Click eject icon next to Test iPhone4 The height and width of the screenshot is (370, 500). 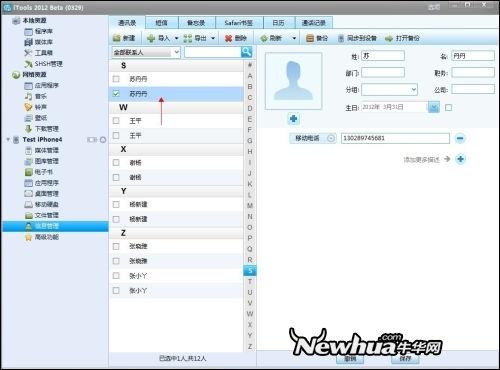pos(103,140)
